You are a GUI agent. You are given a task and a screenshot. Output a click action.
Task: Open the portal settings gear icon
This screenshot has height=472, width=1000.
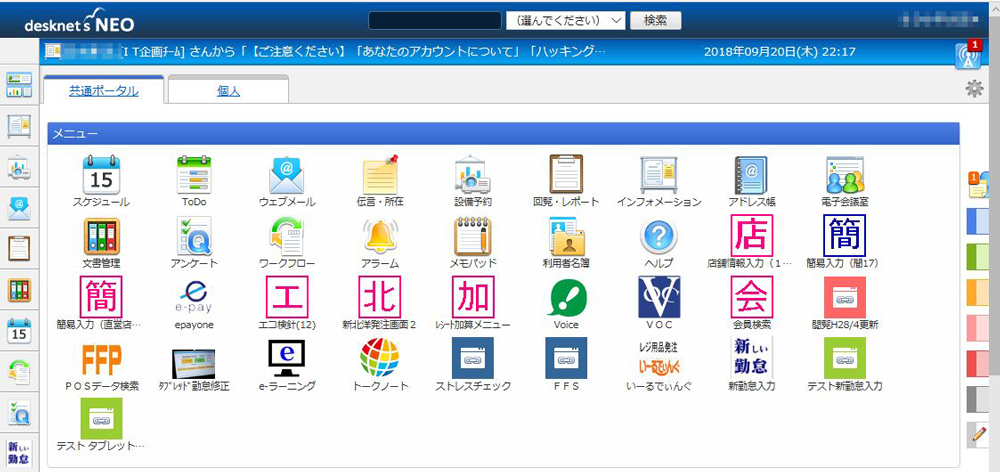974,89
